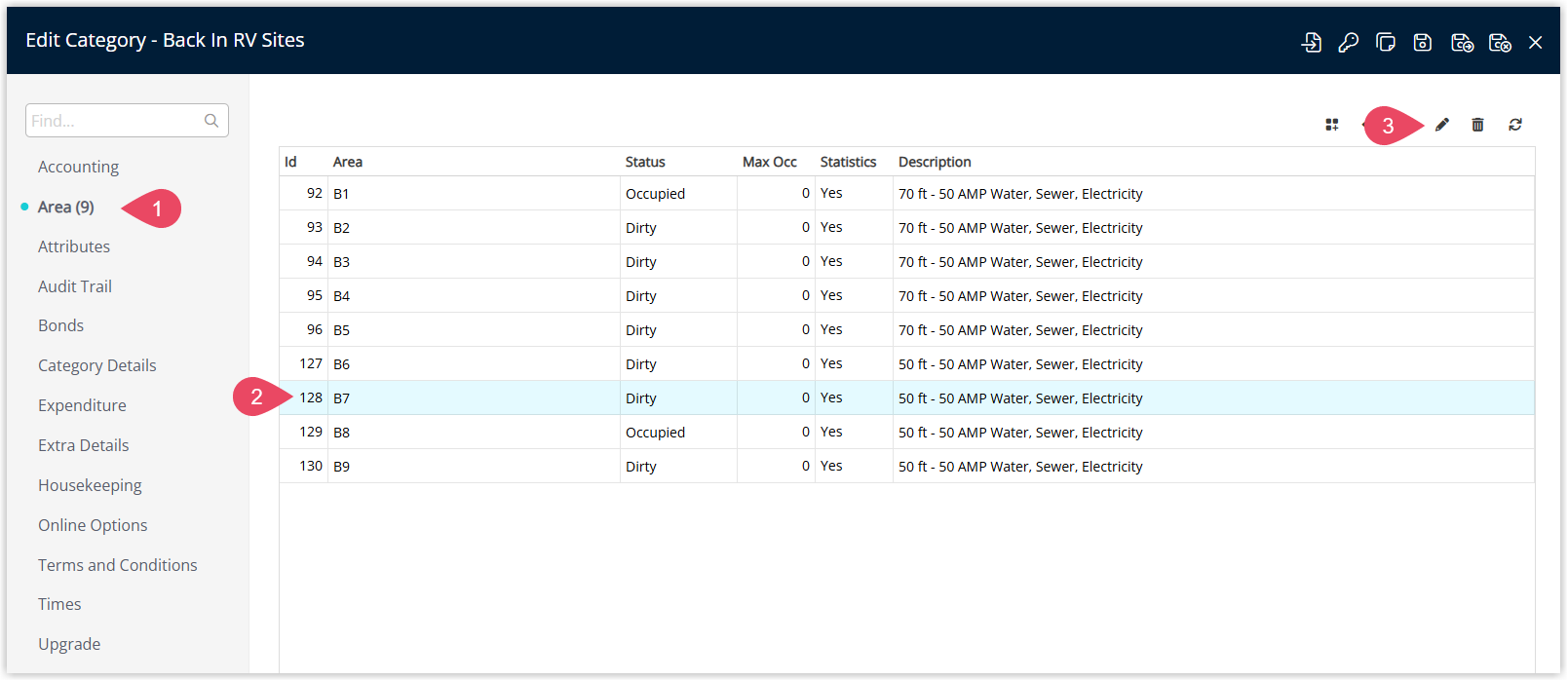Open Online Options
Viewport: 1568px width, 681px height.
[93, 525]
